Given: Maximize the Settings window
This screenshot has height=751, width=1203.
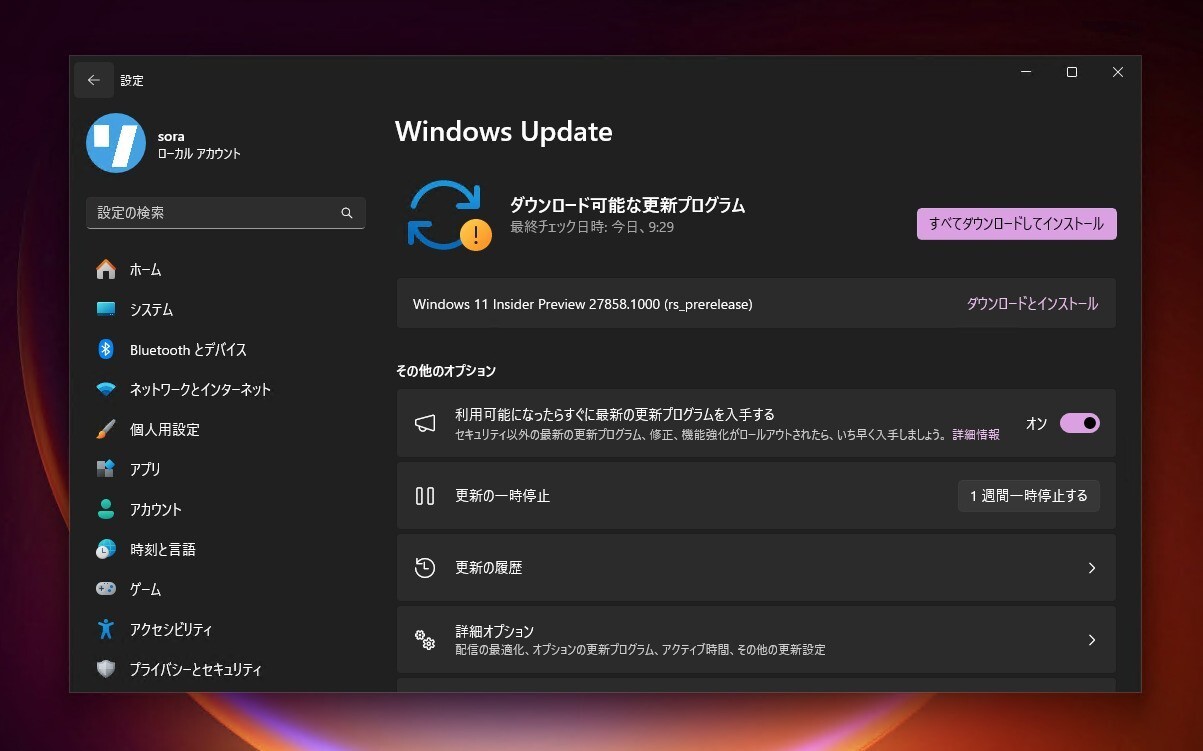Looking at the screenshot, I should pos(1072,72).
